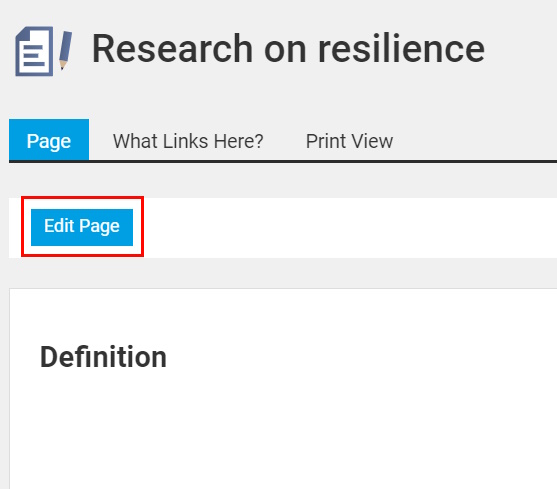Click the document sheet in the wiki icon
557x489 pixels.
(34, 51)
